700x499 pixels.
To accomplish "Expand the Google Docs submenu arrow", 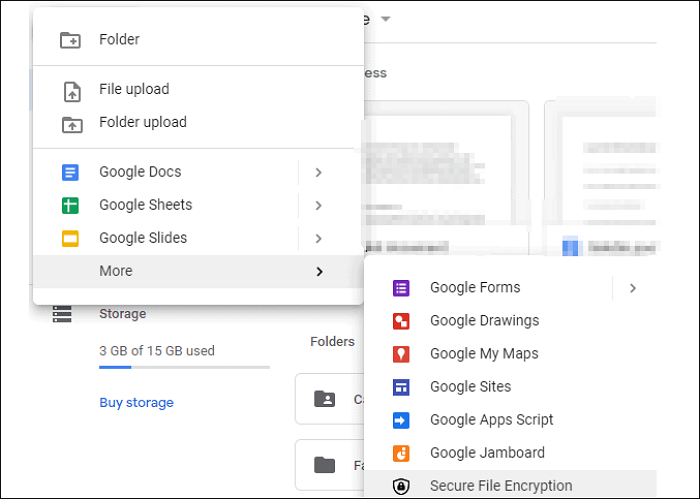I will (x=318, y=172).
